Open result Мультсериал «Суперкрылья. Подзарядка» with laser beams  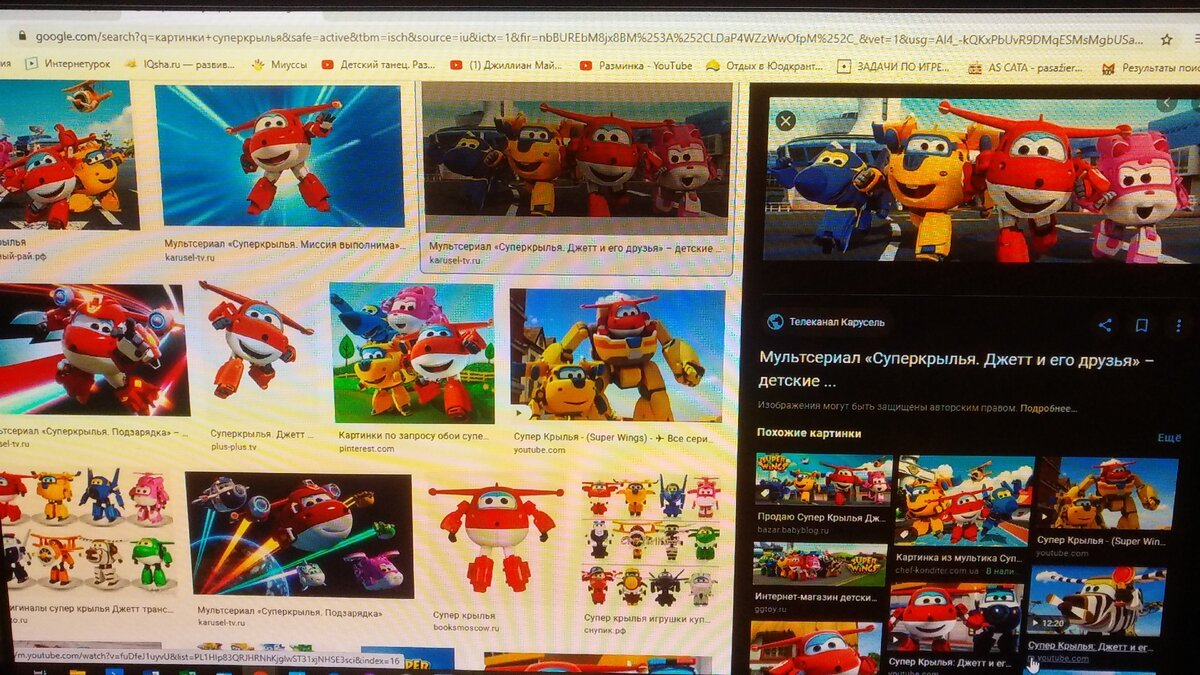coord(299,535)
